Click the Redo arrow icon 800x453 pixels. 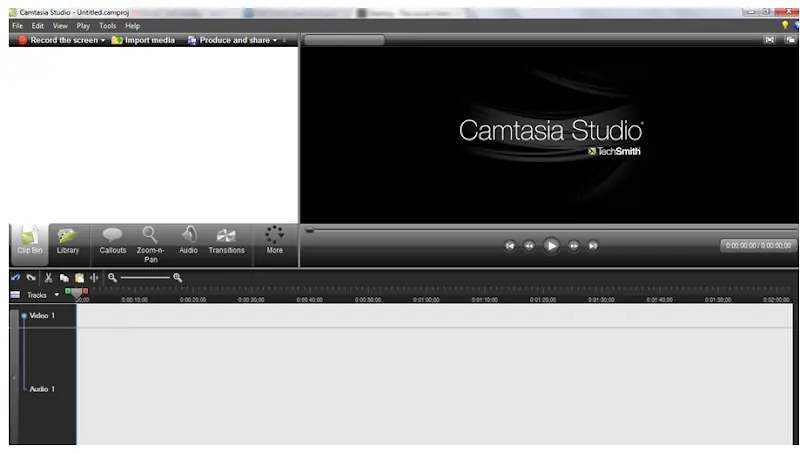31,278
